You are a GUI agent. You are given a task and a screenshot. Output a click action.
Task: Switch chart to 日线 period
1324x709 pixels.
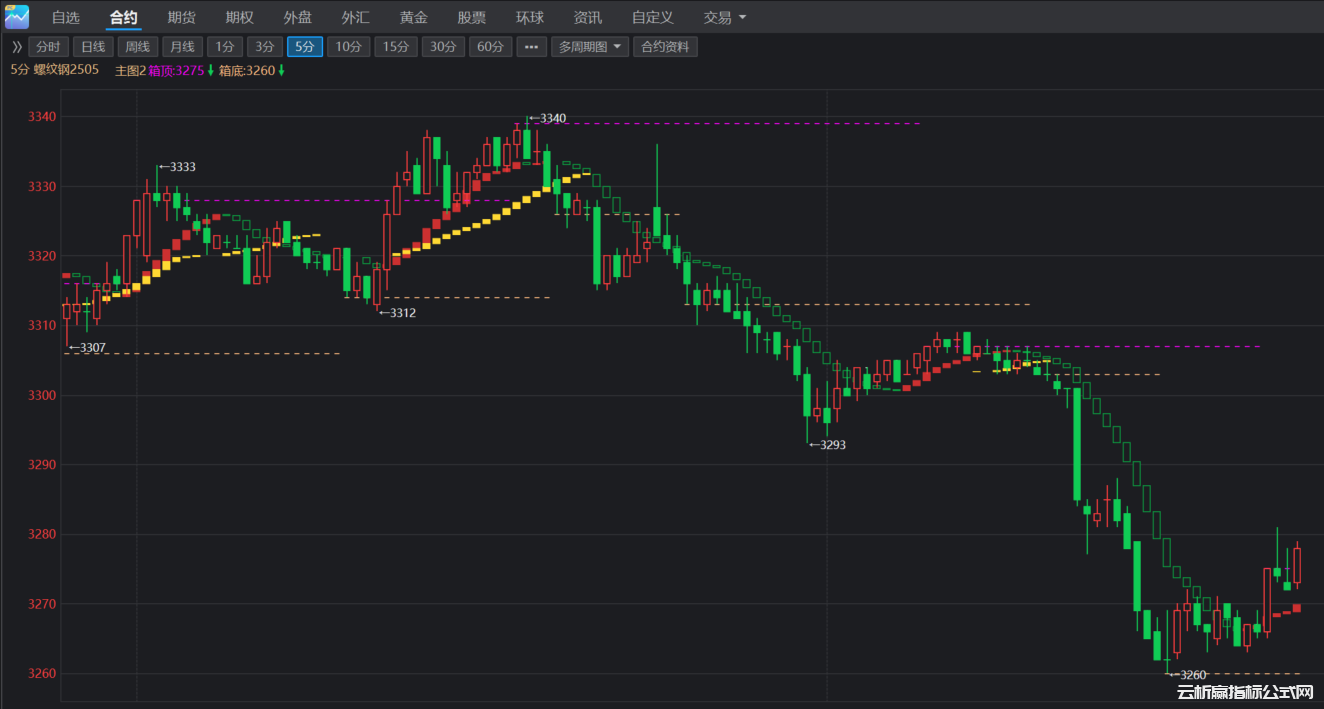93,47
